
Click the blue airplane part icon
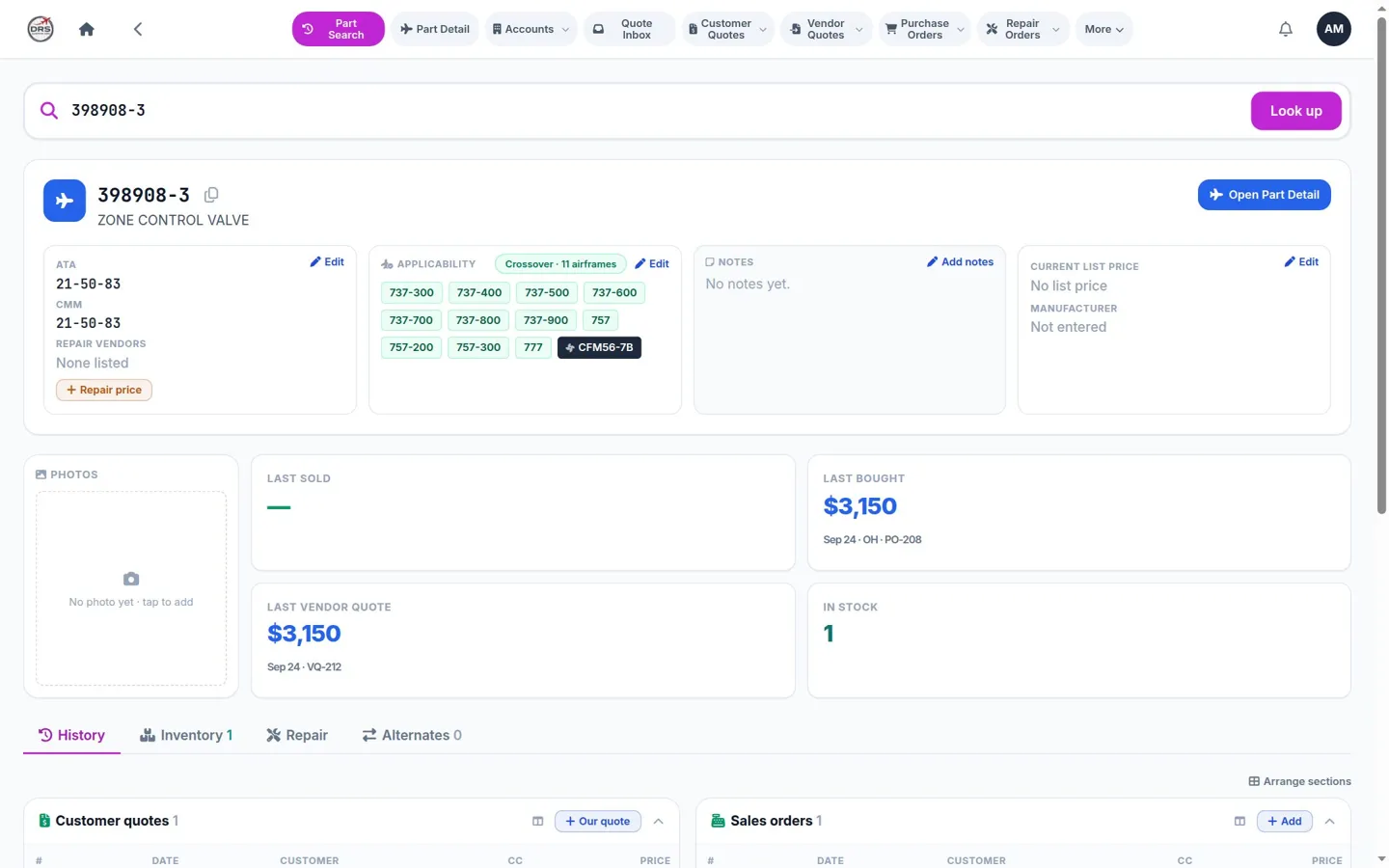pyautogui.click(x=65, y=201)
